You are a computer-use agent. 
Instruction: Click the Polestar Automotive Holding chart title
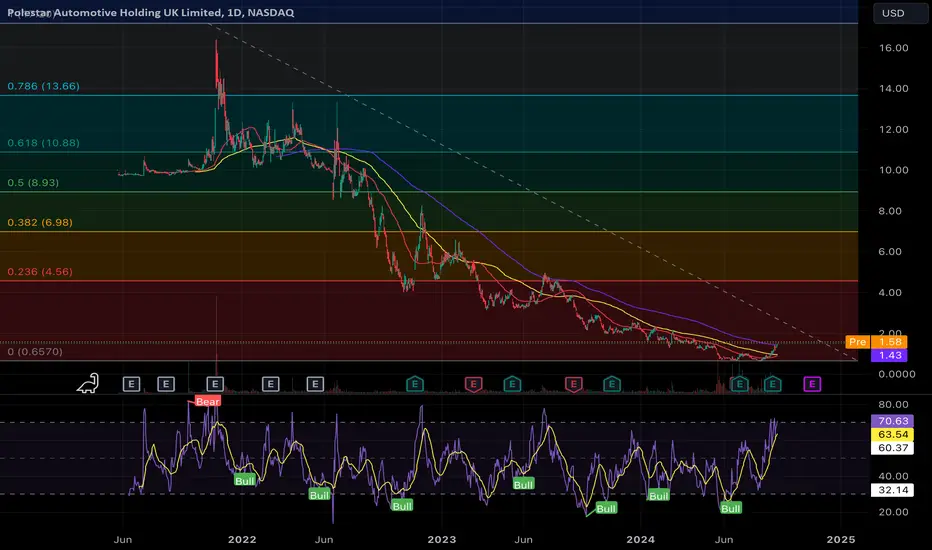(150, 12)
